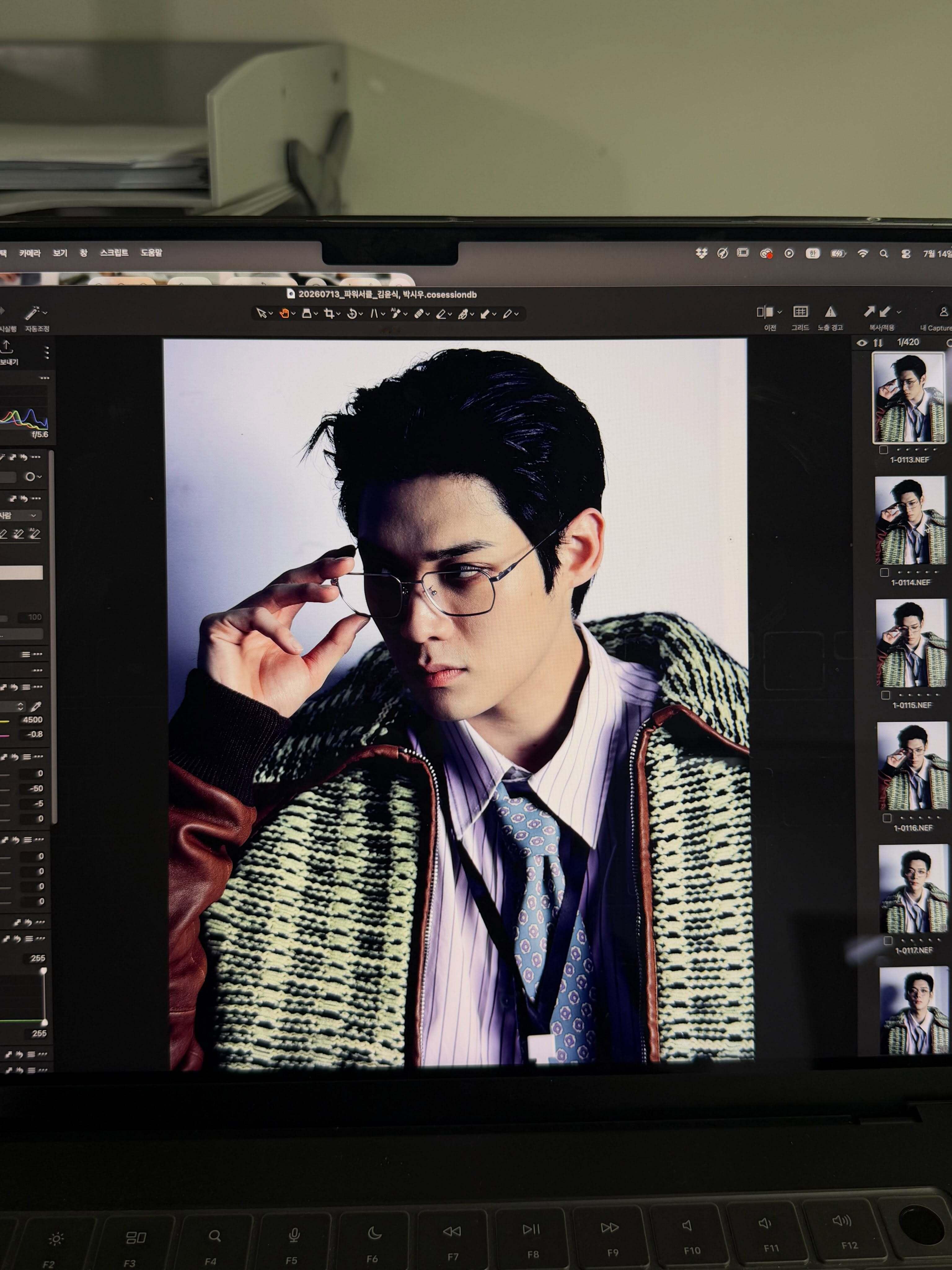
Task: Expand the 복사/적용 copy apply dropdown arrow
Action: point(899,312)
